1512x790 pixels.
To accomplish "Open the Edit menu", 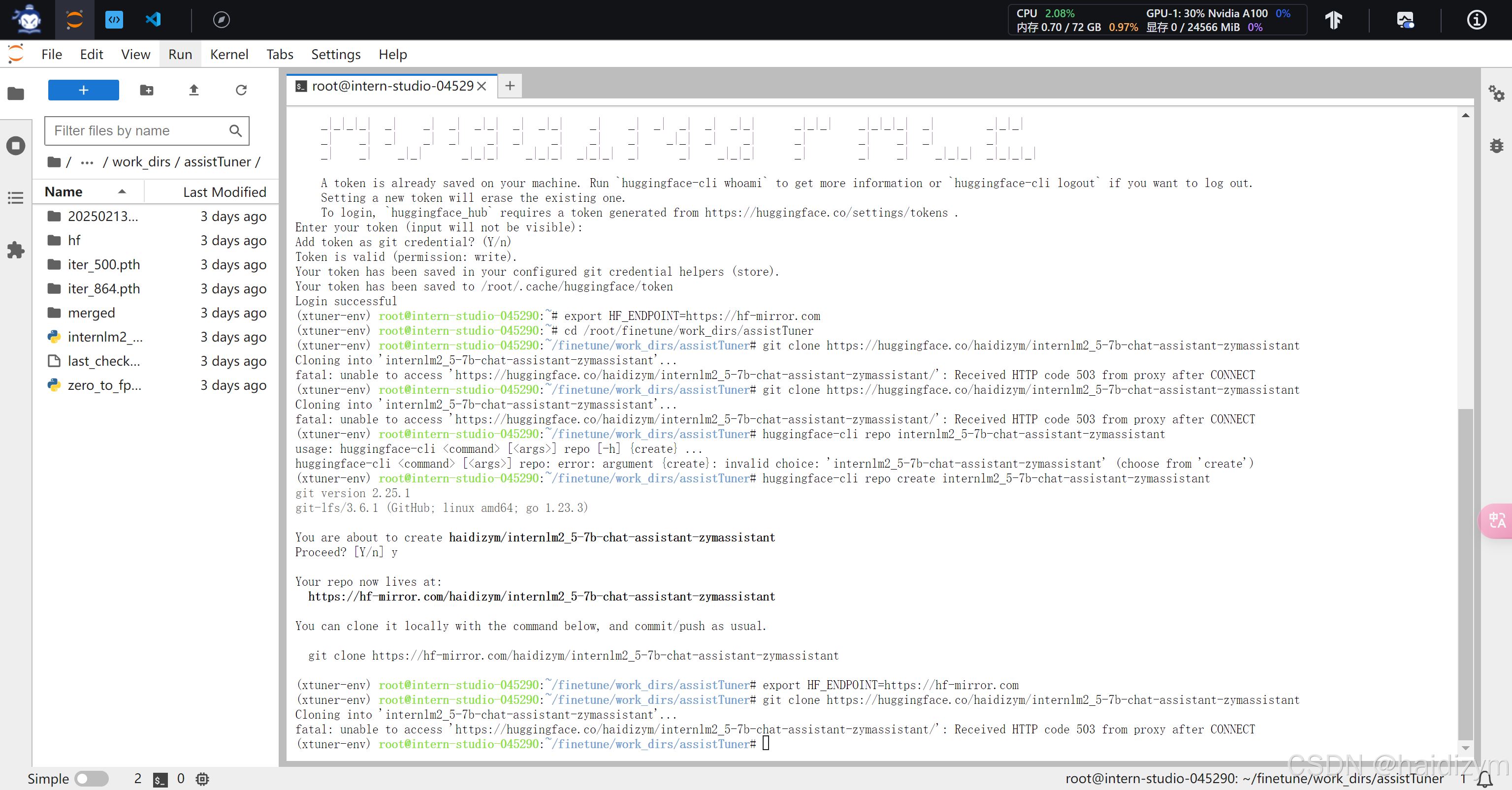I will 92,55.
